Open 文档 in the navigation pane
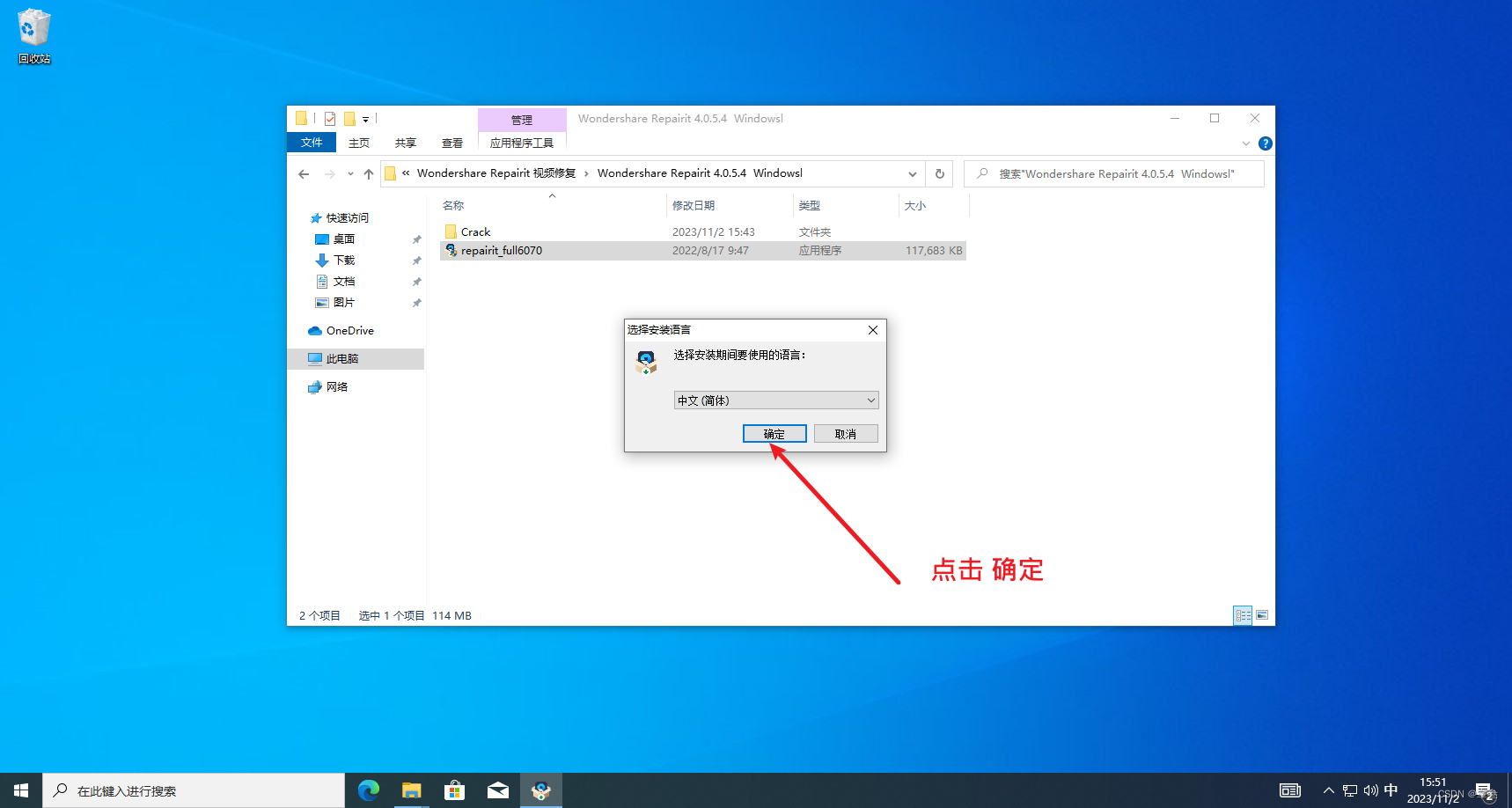Screen dimensions: 1512x808 coord(343,282)
